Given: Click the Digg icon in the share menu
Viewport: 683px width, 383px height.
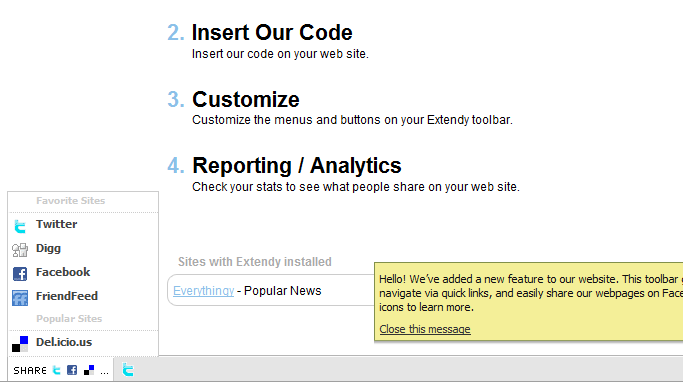Looking at the screenshot, I should click(20, 250).
